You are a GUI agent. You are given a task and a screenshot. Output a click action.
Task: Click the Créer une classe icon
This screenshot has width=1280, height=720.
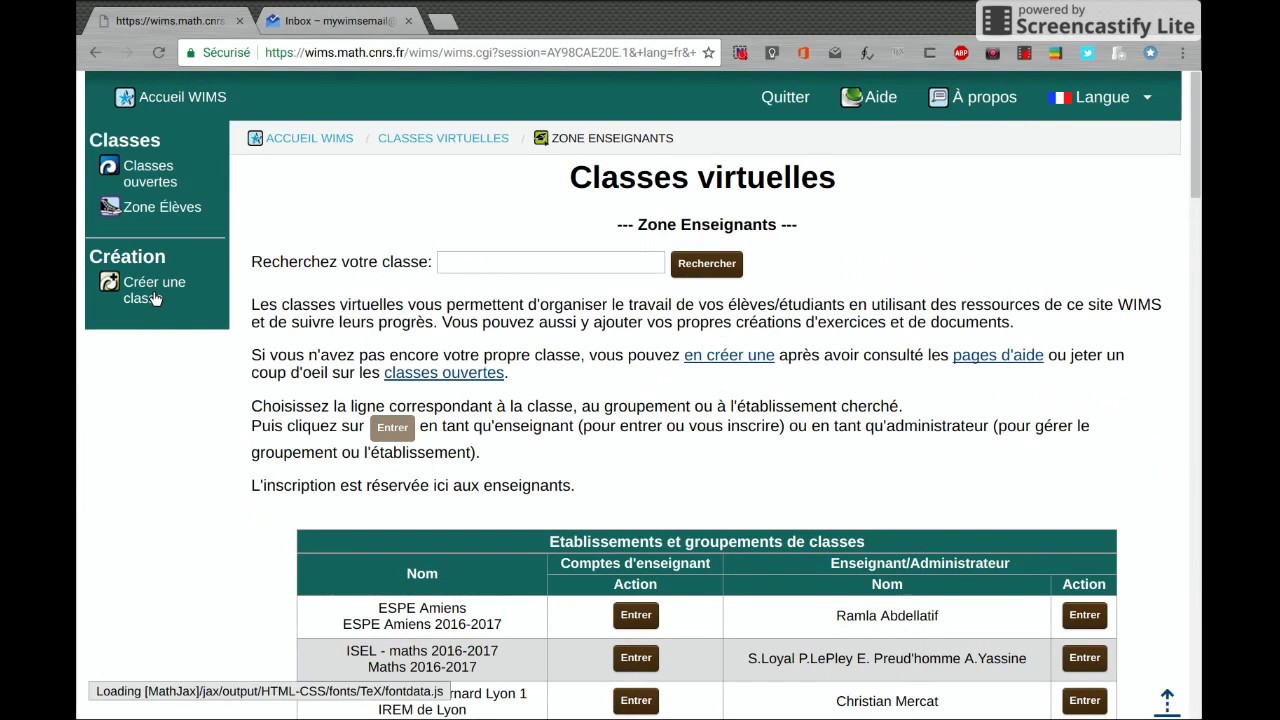click(109, 282)
